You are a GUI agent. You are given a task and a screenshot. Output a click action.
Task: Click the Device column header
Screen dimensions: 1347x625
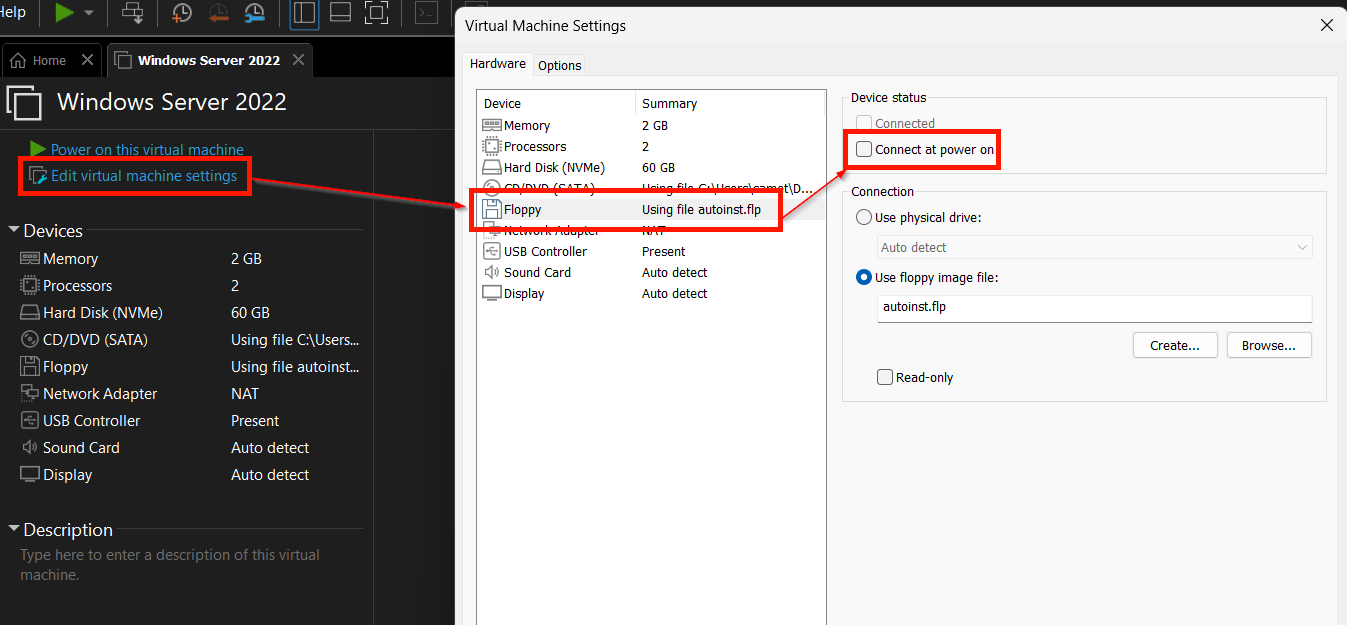tap(556, 103)
